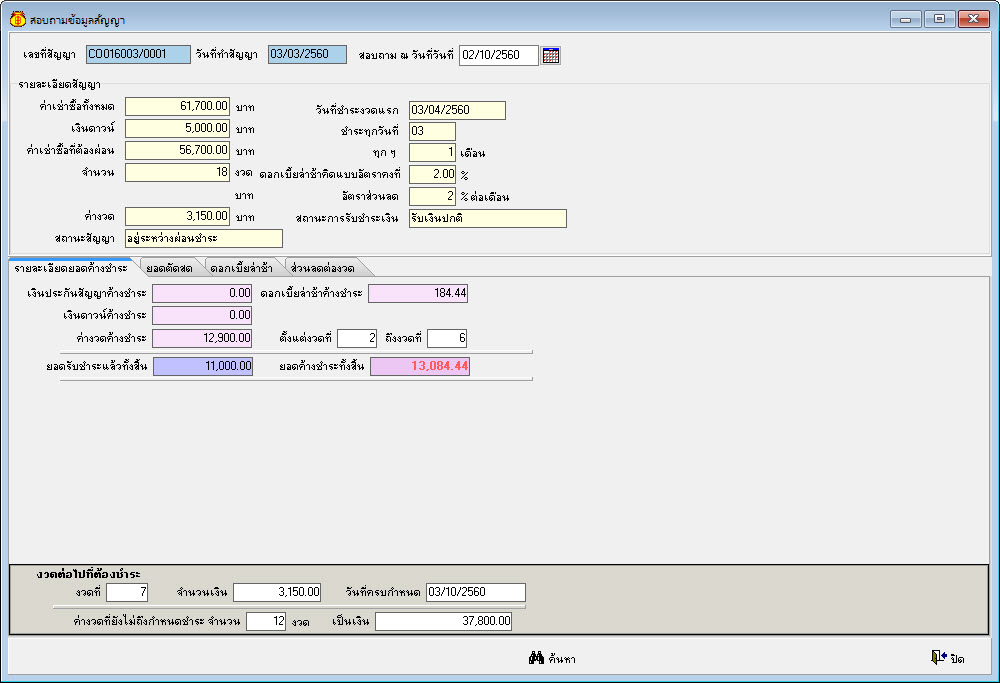Click the remaining amount field 37,800.00

point(443,621)
